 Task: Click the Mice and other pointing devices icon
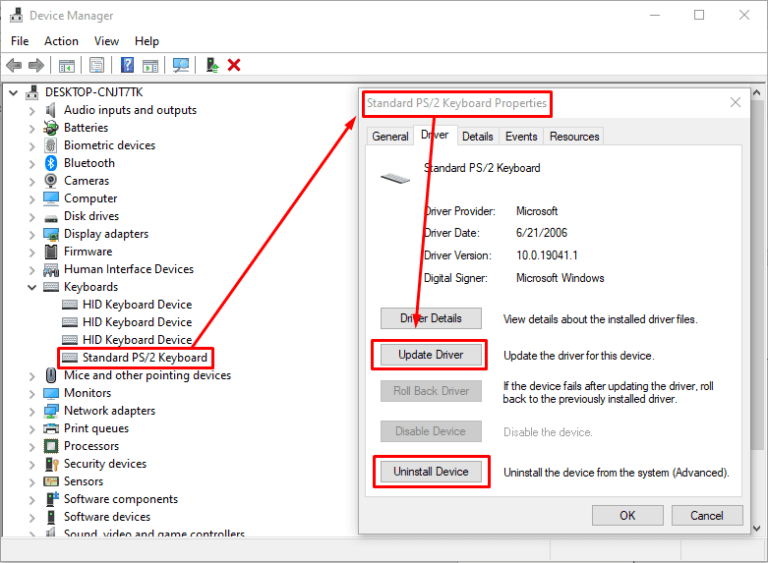point(51,376)
